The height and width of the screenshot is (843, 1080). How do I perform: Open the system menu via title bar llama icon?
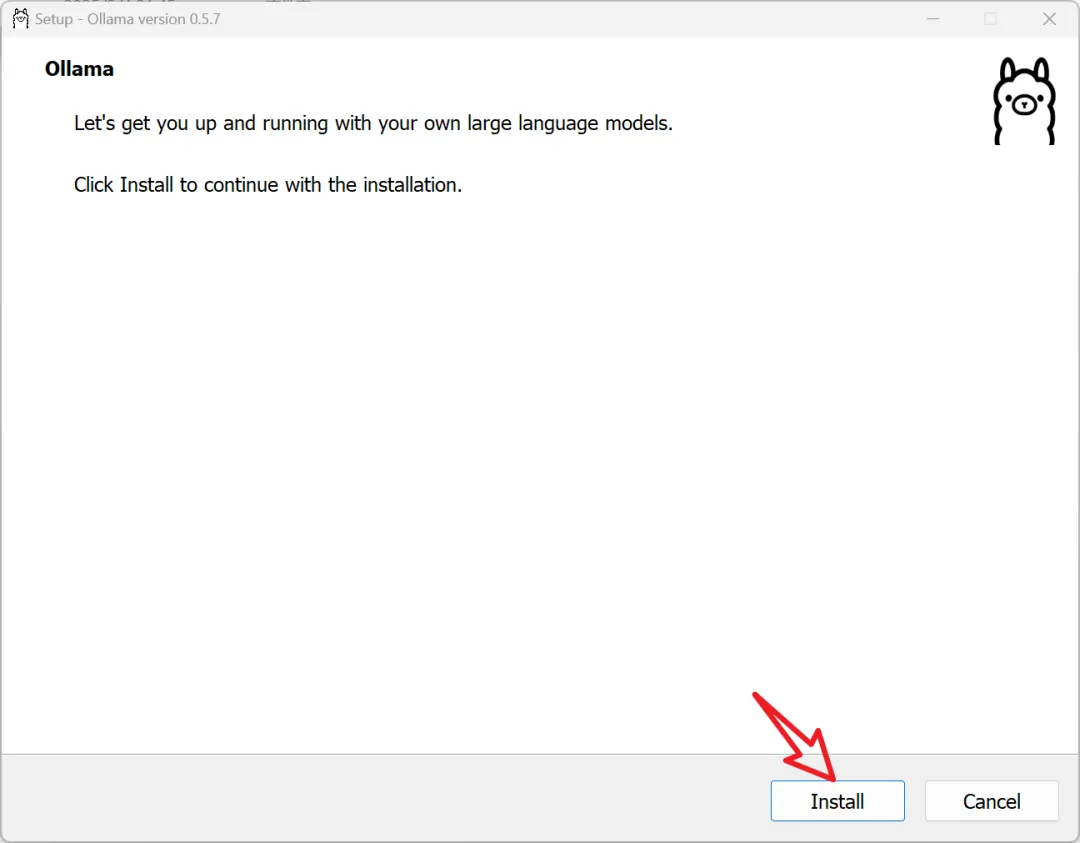19,19
